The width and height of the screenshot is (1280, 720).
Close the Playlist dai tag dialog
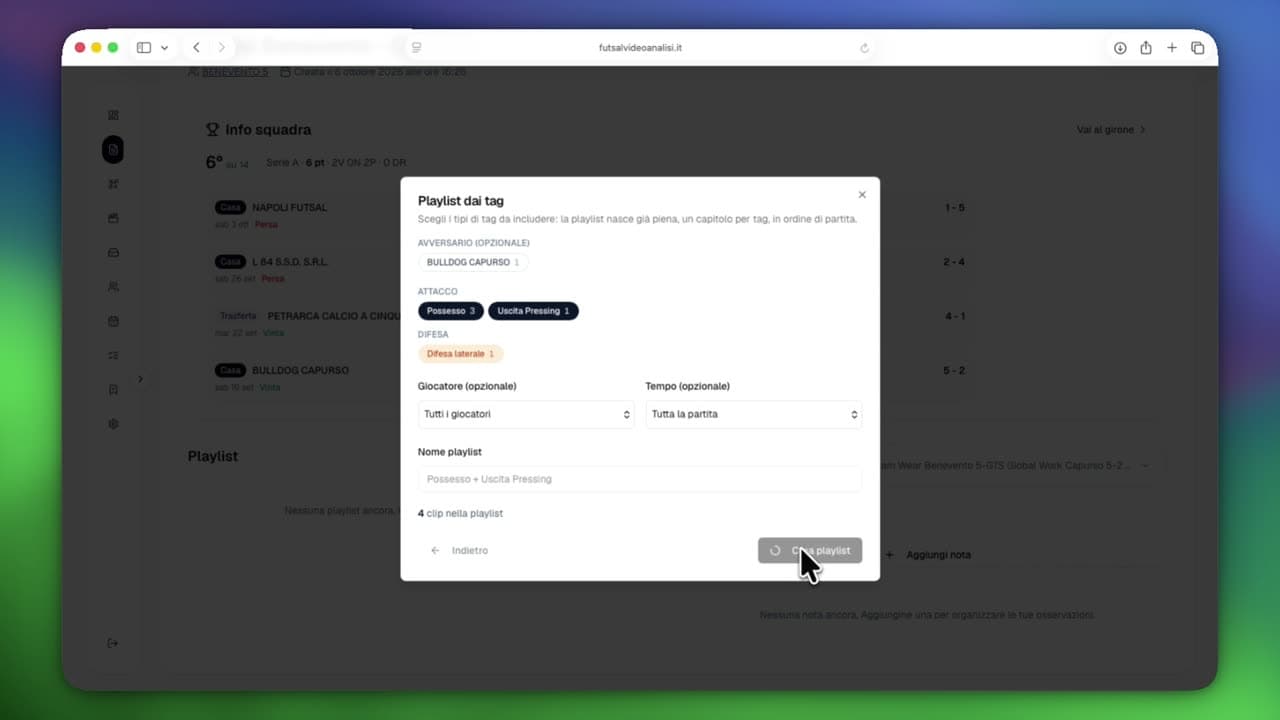click(862, 195)
